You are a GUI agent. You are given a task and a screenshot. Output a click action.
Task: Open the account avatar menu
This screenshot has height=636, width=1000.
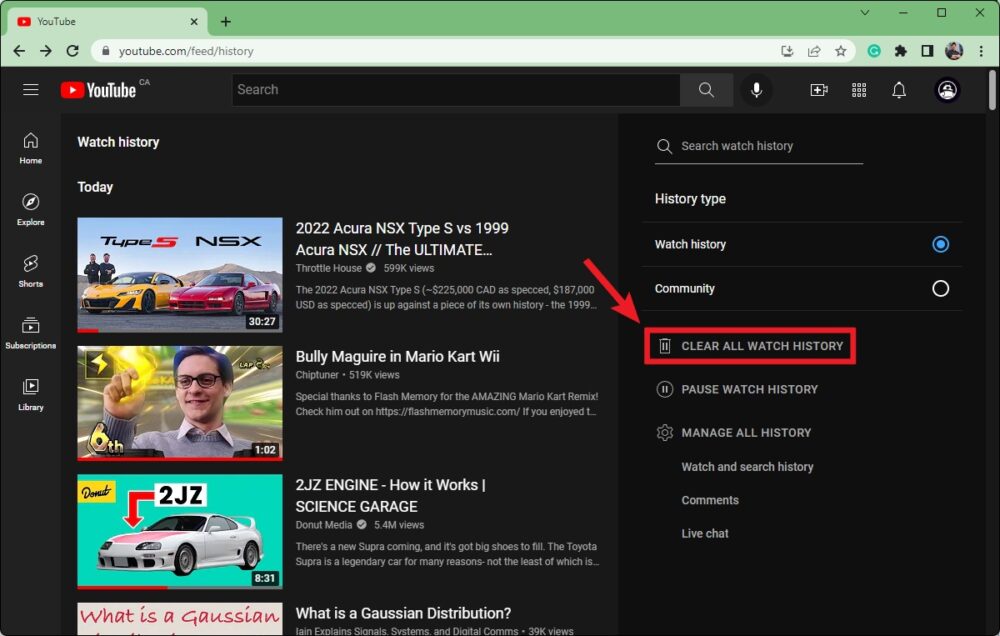tap(947, 90)
